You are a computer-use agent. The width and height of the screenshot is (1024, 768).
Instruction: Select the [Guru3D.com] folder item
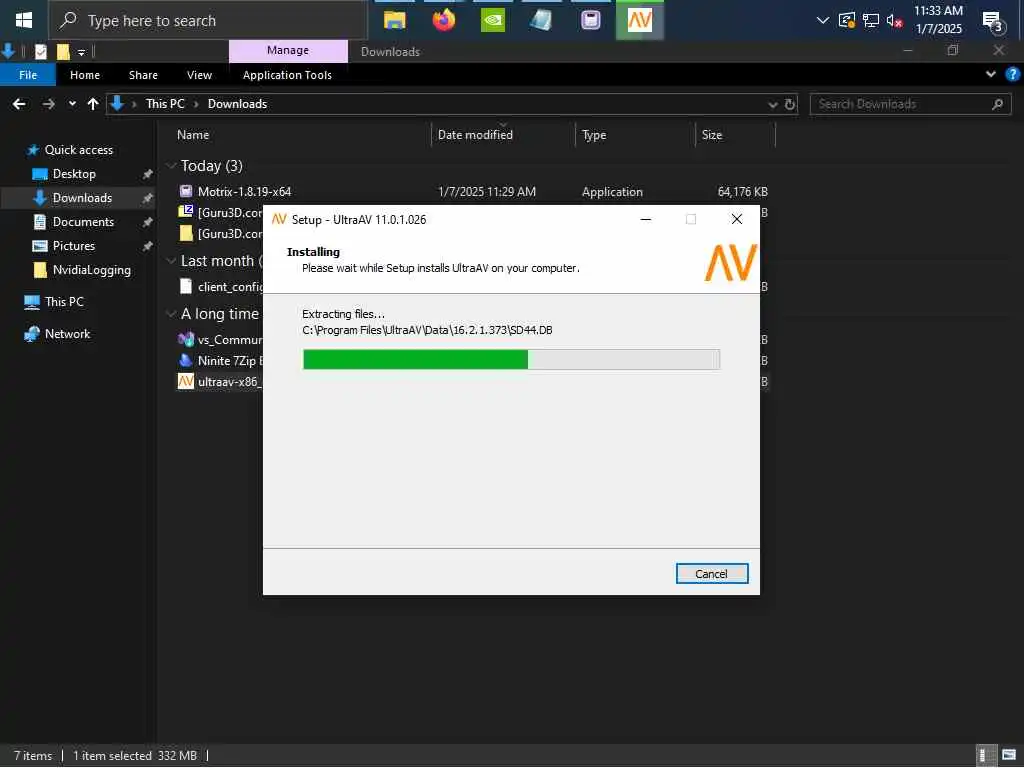click(221, 234)
